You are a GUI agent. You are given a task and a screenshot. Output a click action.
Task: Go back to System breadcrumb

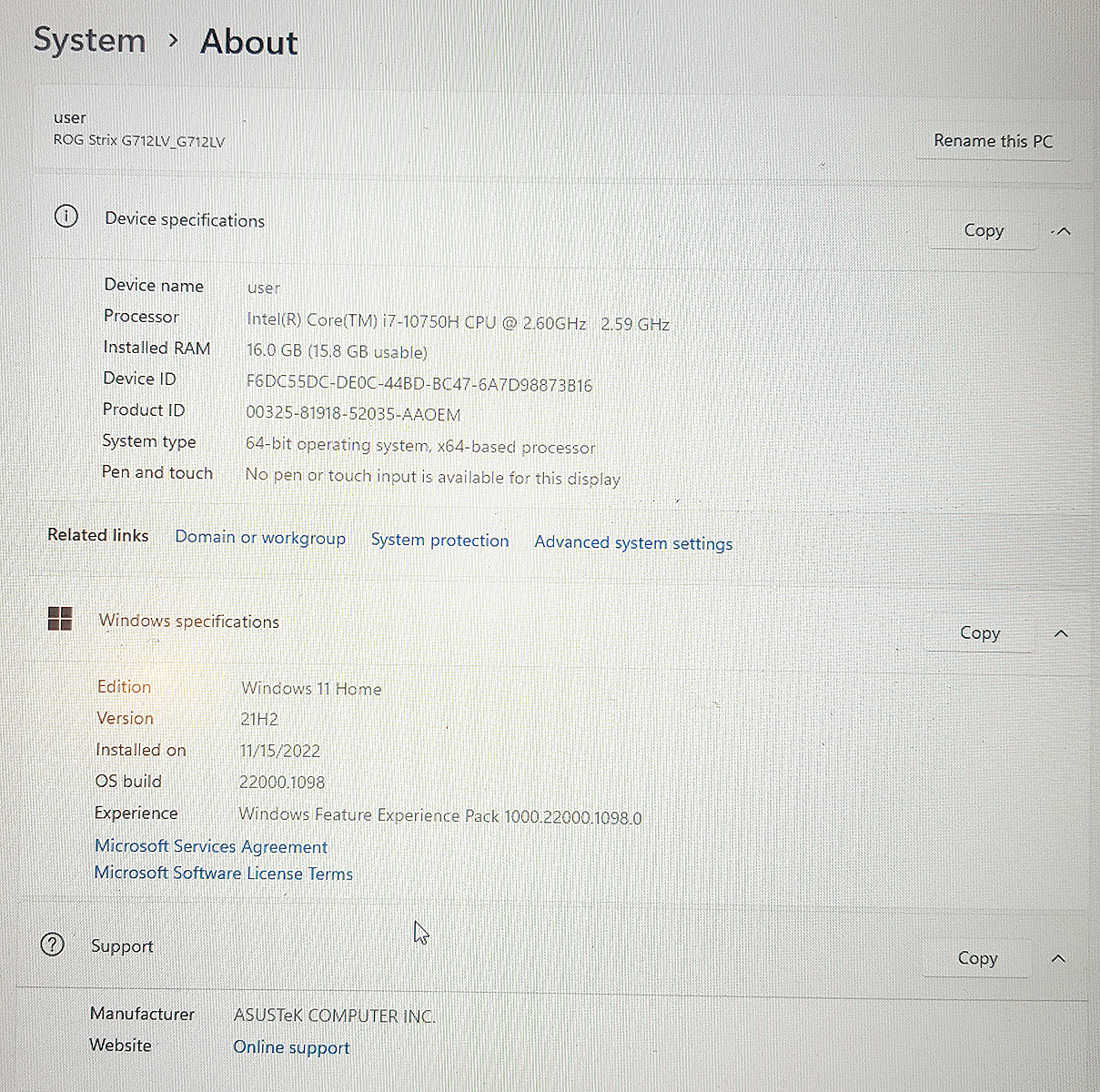pyautogui.click(x=89, y=41)
